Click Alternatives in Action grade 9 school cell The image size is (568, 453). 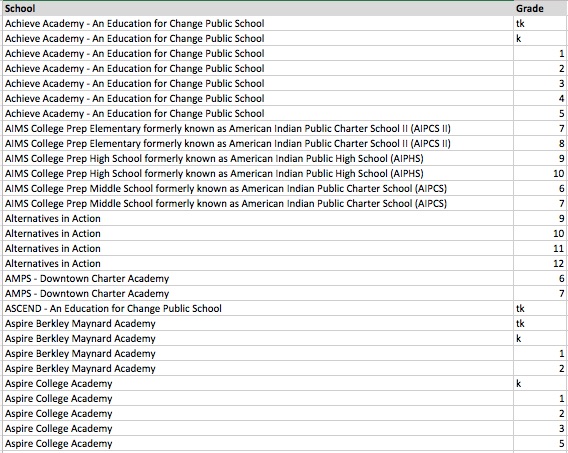pos(258,218)
